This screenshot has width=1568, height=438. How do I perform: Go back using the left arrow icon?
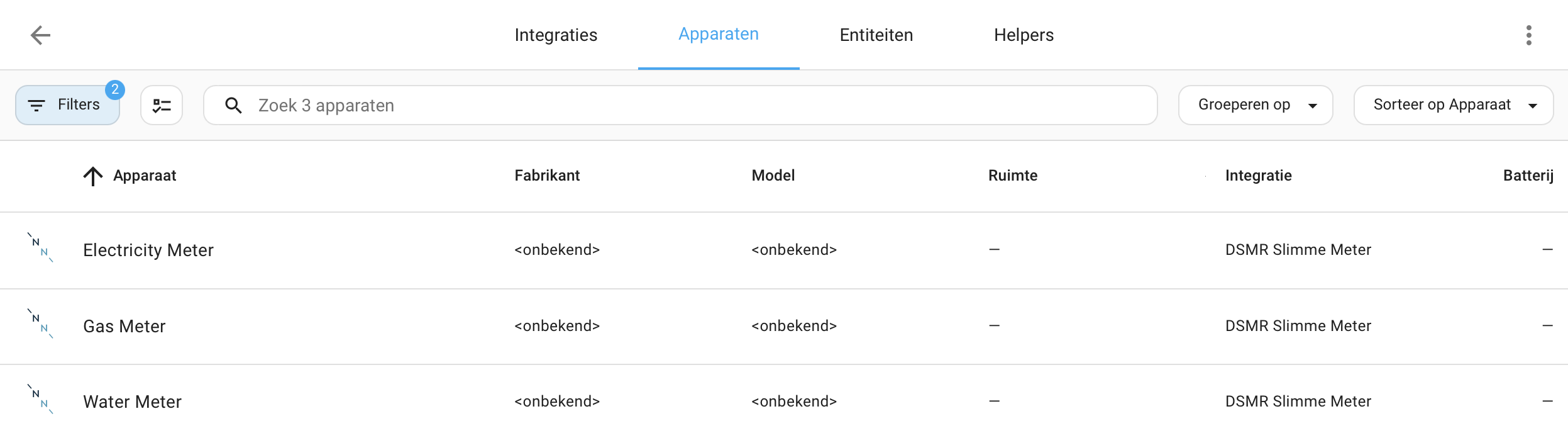point(41,35)
